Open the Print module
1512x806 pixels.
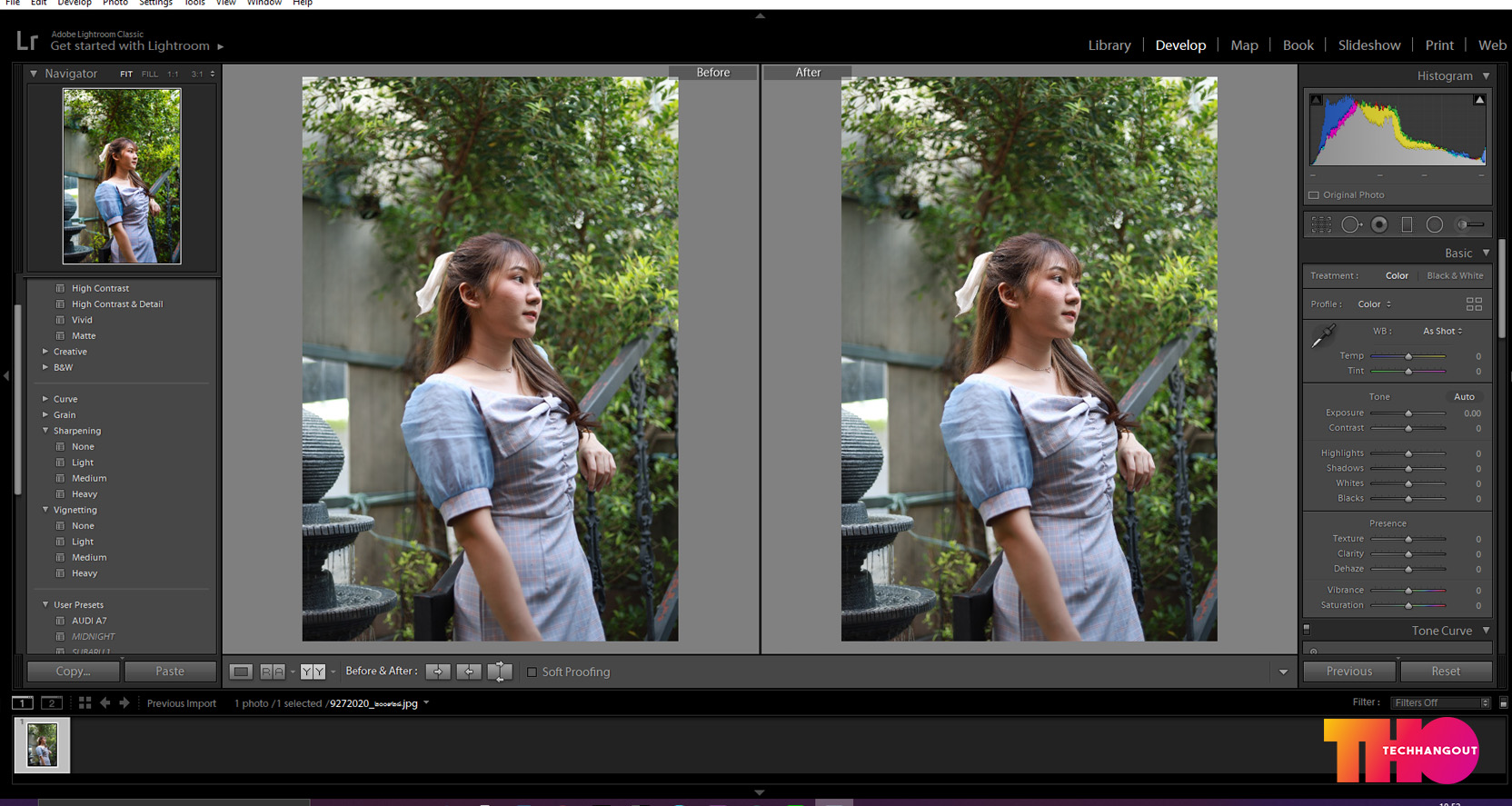[x=1439, y=45]
